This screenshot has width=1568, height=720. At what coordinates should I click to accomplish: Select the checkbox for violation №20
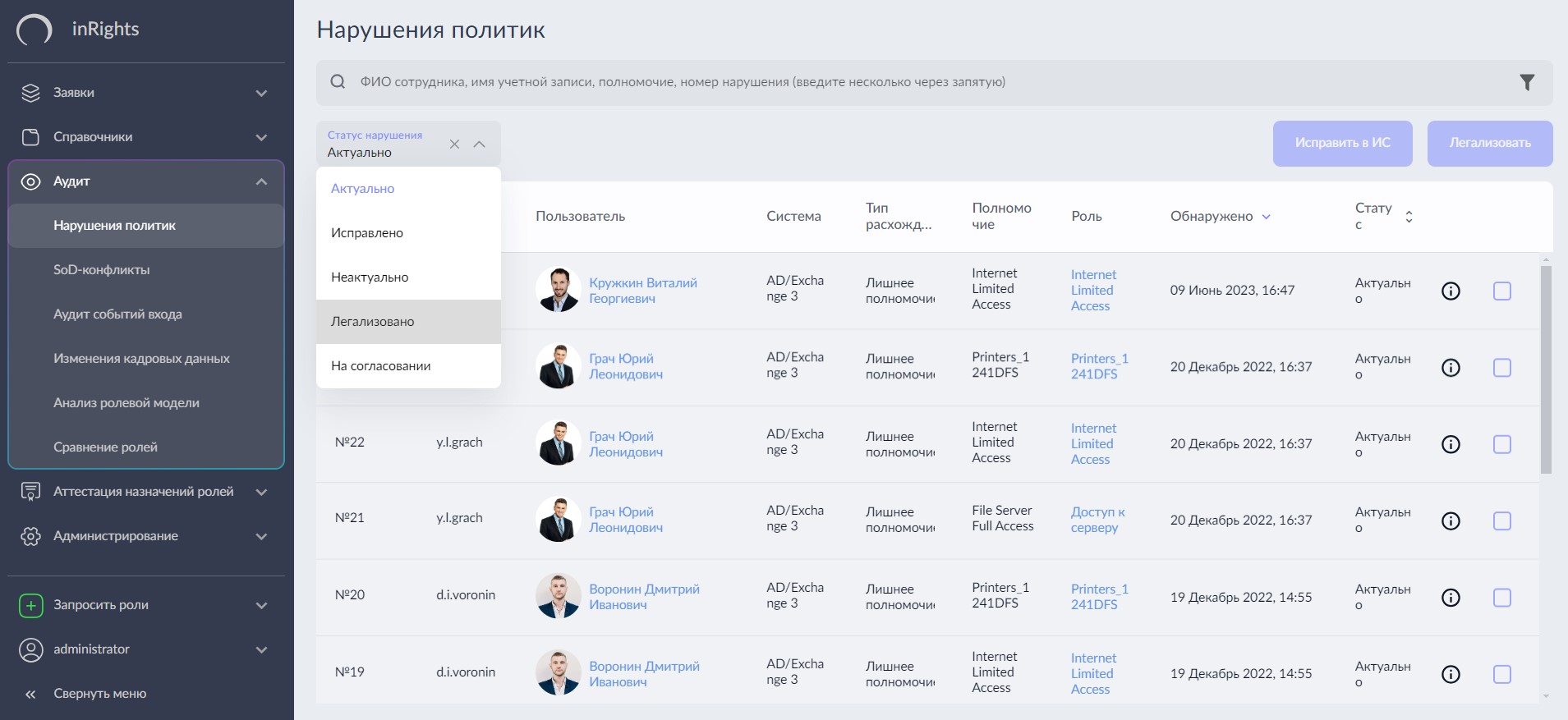tap(1501, 598)
